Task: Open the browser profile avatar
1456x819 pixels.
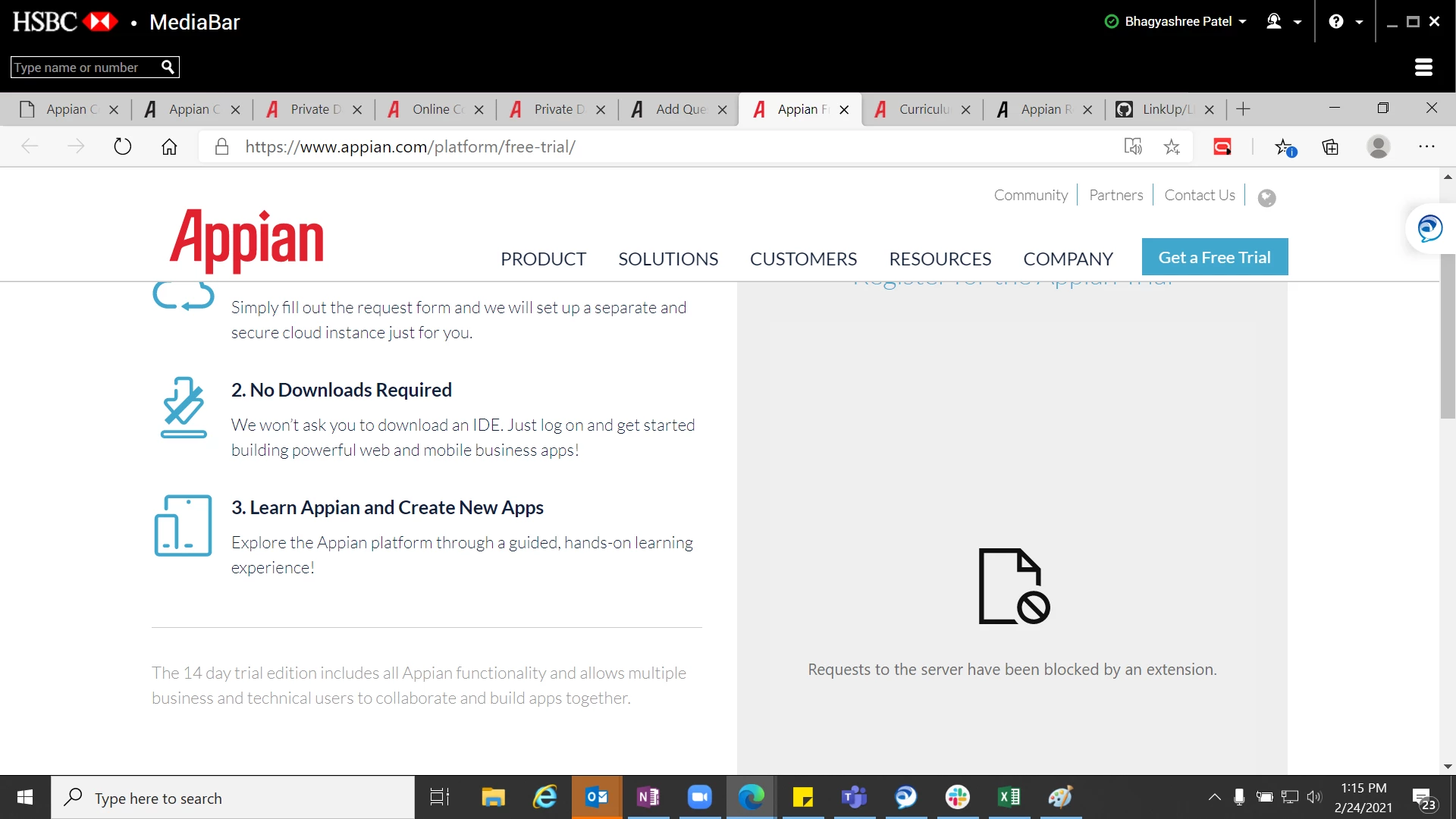Action: [x=1379, y=146]
